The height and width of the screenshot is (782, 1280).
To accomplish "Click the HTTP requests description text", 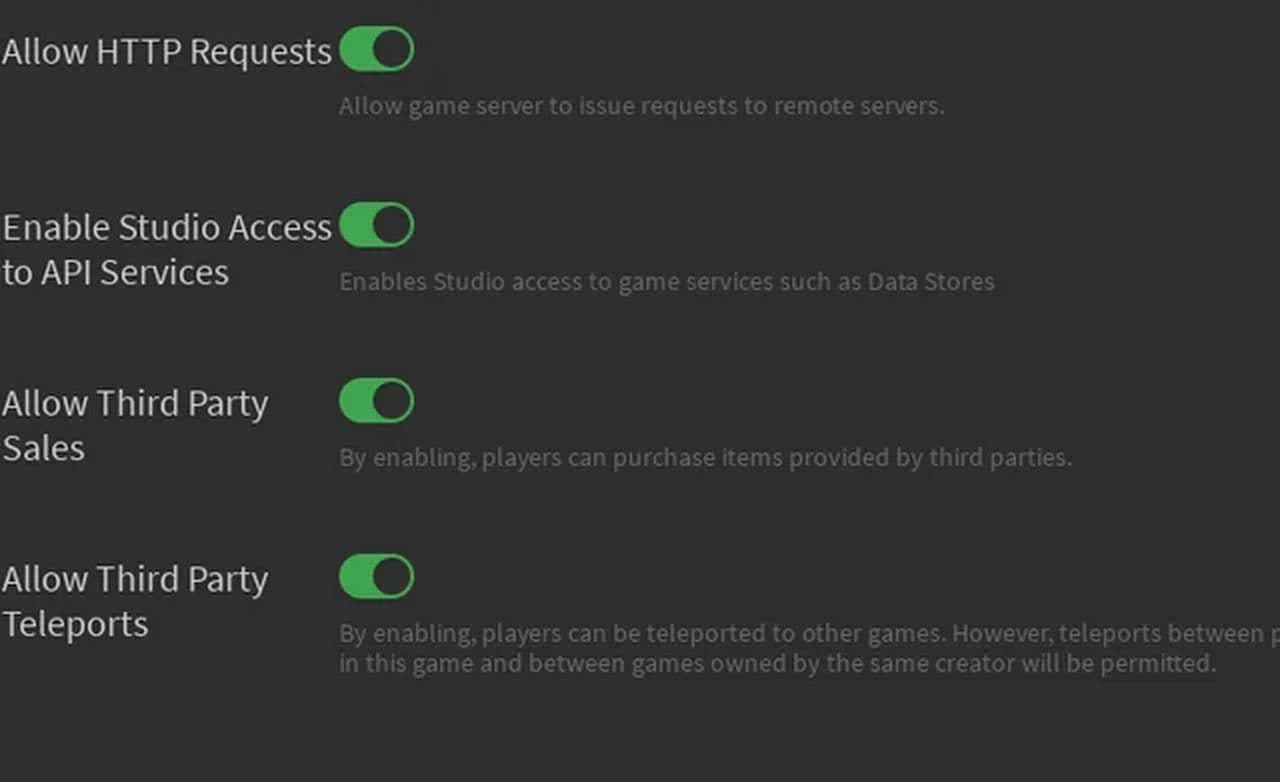I will click(641, 106).
